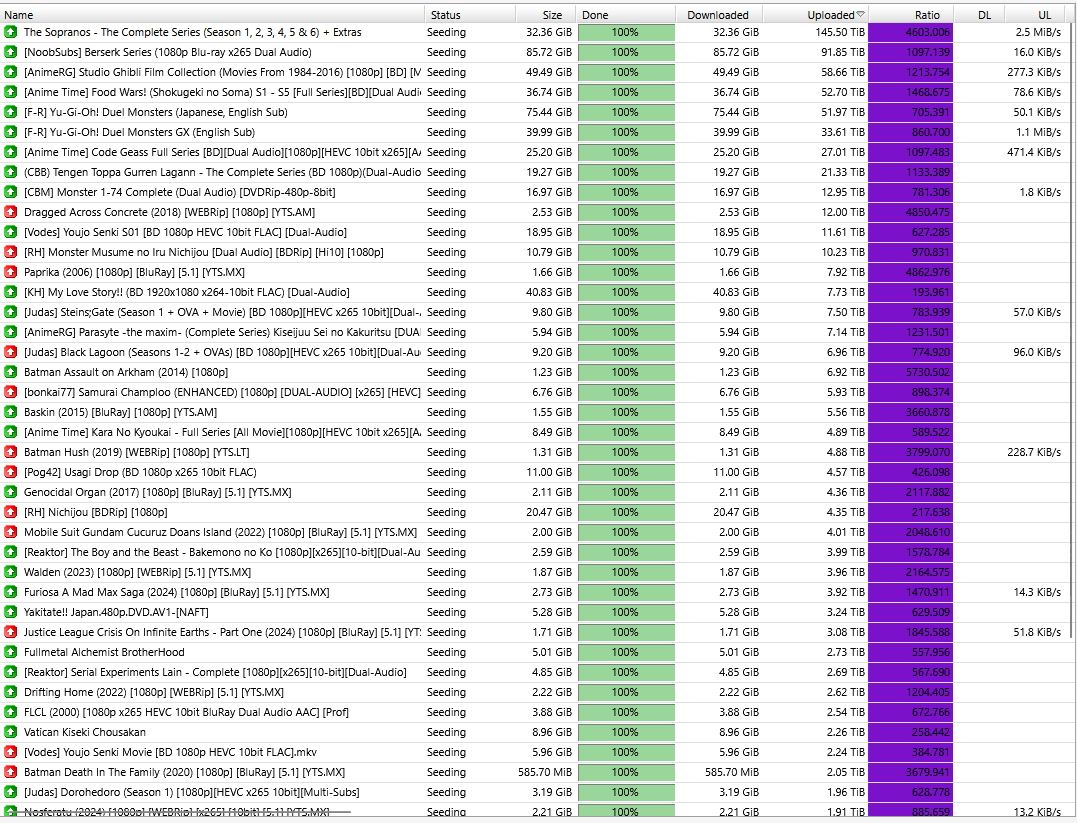The image size is (1077, 823).
Task: Click the red icon for Nichijou [BDRip]
Action: 10,512
